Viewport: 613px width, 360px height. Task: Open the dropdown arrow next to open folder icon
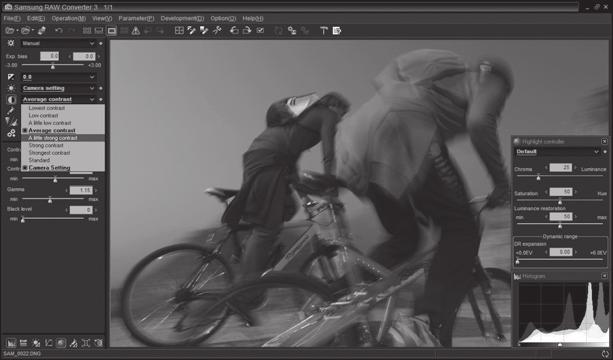click(x=17, y=30)
